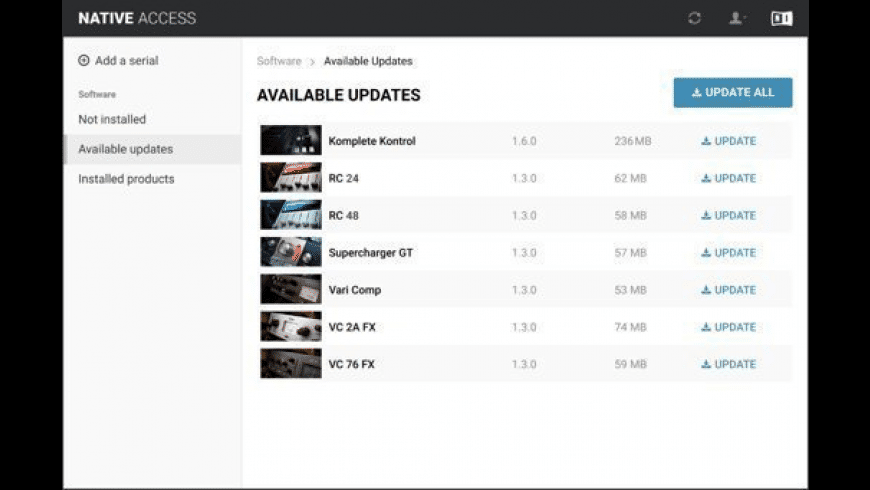This screenshot has width=870, height=490.
Task: Click the 62 MB size value
Action: (x=630, y=178)
